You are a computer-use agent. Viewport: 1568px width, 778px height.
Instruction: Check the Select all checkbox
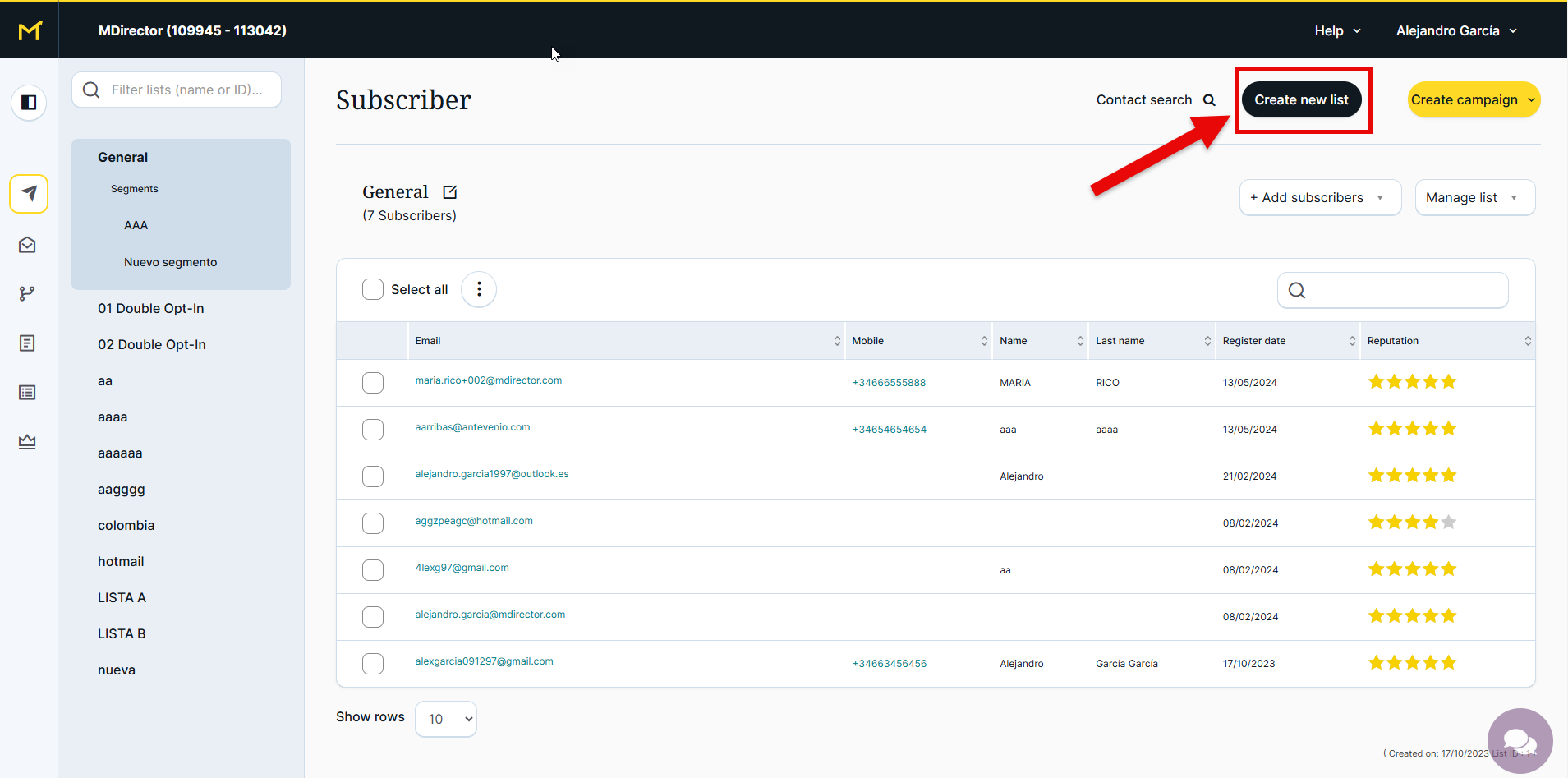[x=373, y=289]
